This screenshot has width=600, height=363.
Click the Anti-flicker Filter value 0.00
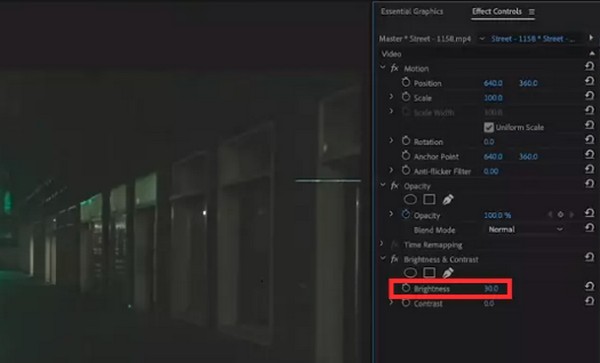click(491, 171)
